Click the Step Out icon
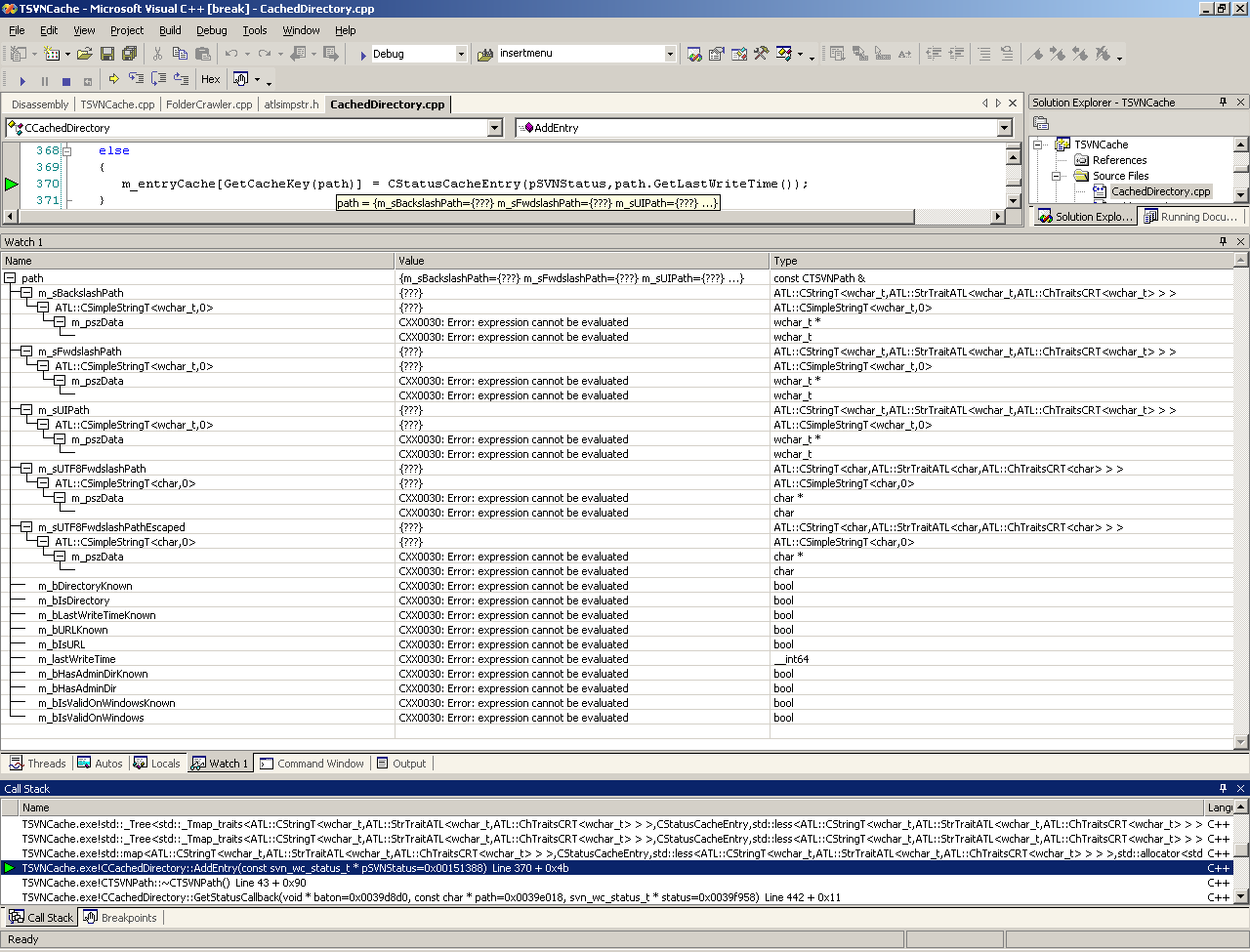 click(x=182, y=79)
